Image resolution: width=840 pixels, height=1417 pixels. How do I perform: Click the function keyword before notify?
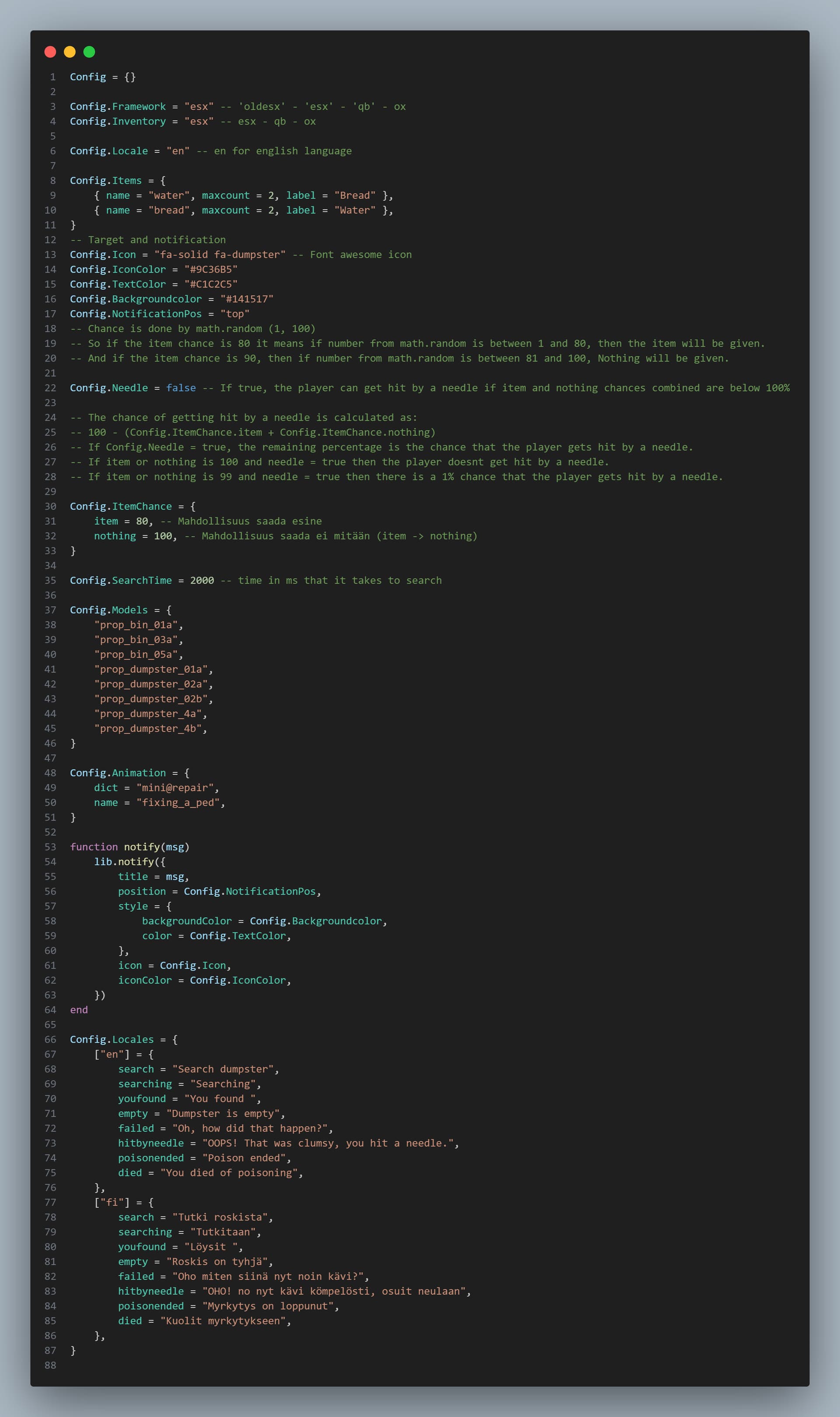coord(93,847)
